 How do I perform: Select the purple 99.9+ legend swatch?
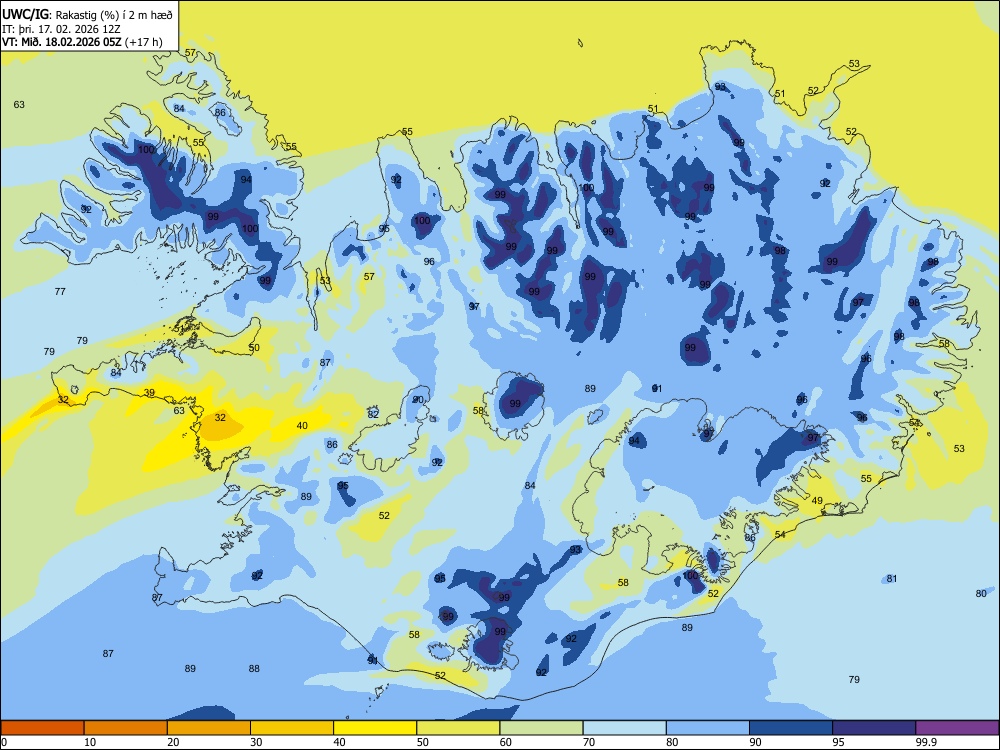[x=957, y=728]
